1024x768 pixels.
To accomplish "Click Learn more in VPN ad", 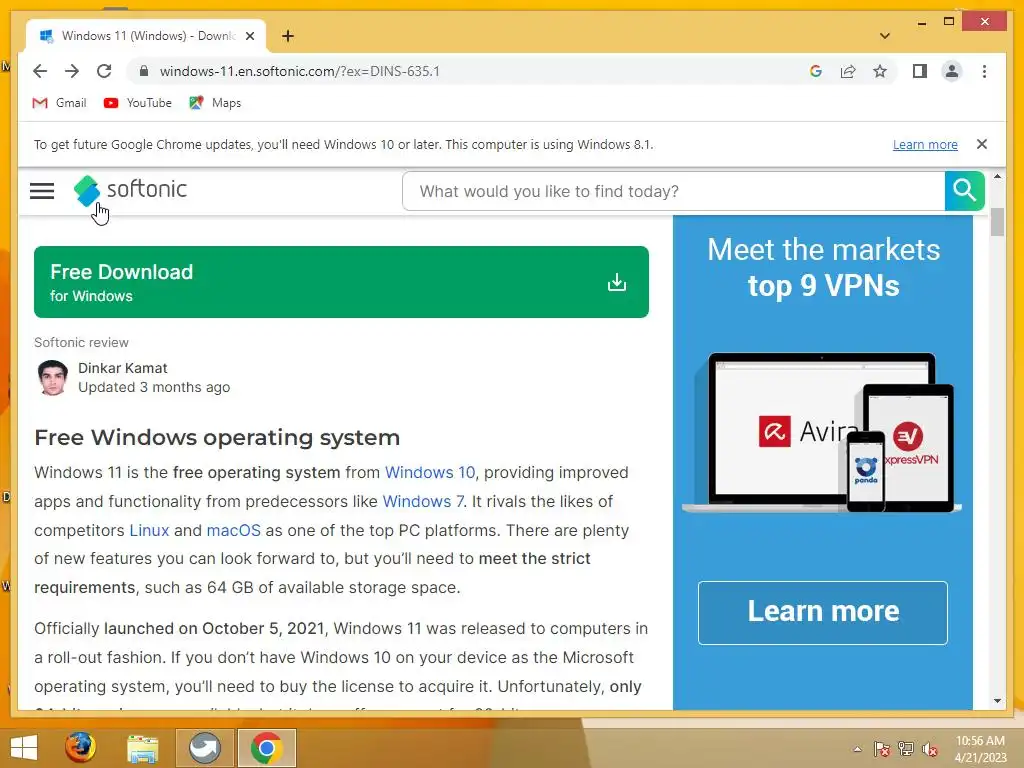I will [823, 613].
